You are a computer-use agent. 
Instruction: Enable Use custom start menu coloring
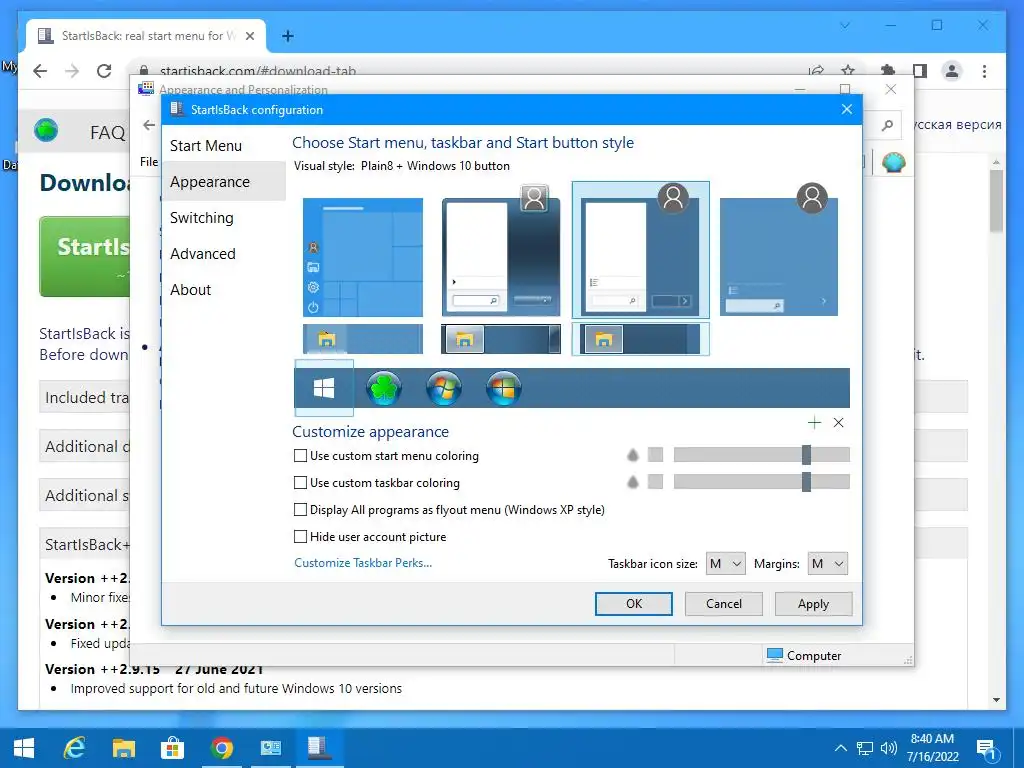[x=300, y=456]
